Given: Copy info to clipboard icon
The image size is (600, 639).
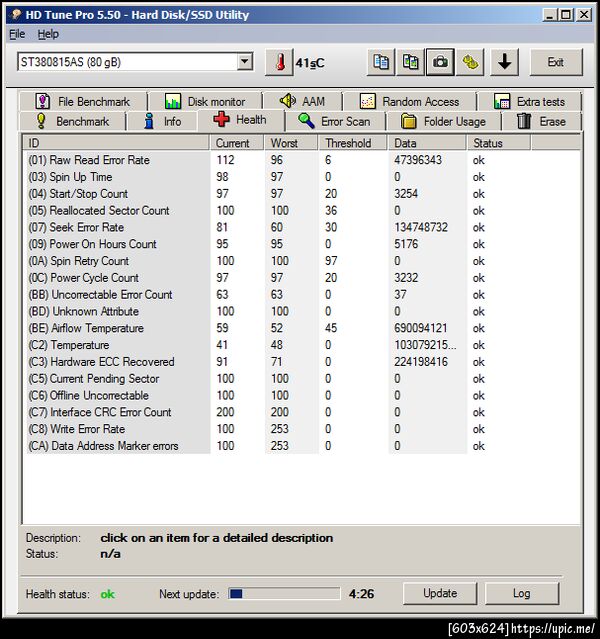Looking at the screenshot, I should pyautogui.click(x=381, y=62).
